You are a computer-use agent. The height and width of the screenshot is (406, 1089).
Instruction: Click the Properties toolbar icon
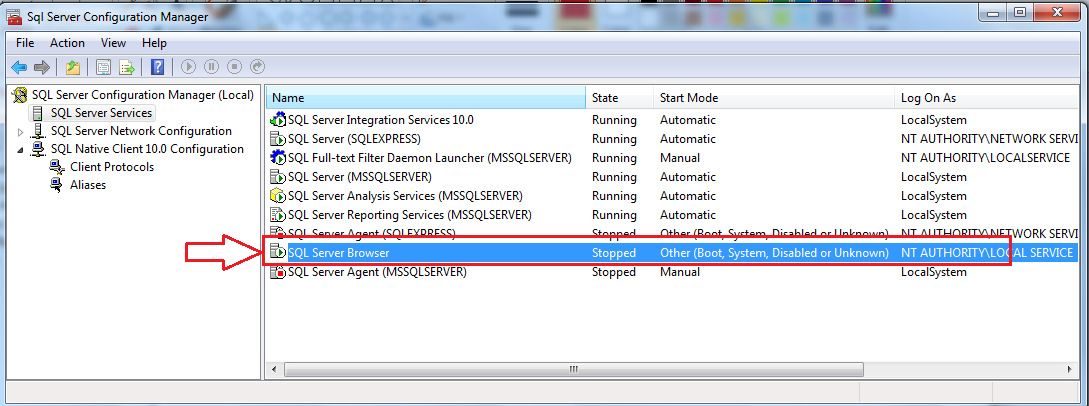coord(103,67)
